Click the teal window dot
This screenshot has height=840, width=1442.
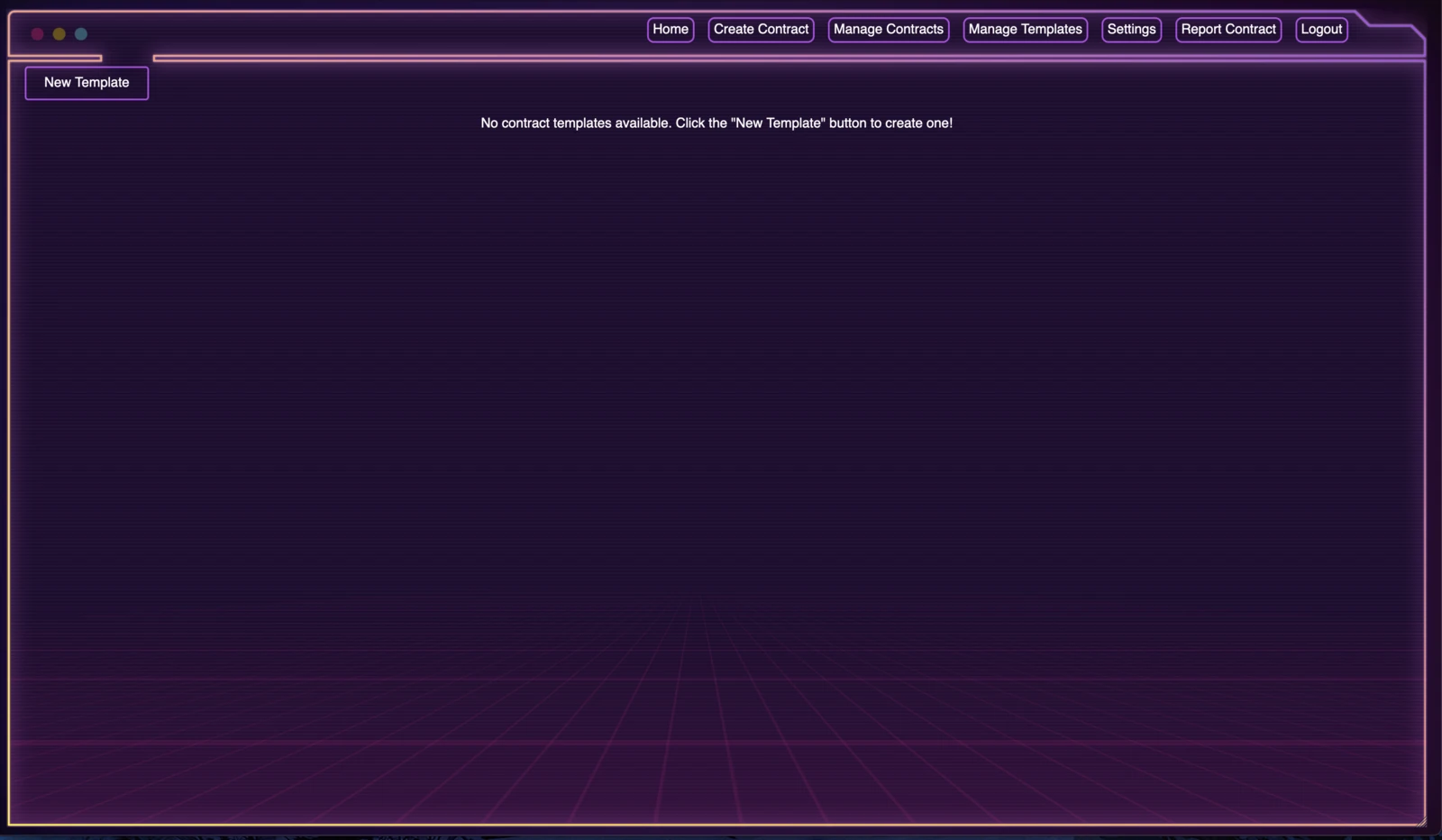point(81,34)
